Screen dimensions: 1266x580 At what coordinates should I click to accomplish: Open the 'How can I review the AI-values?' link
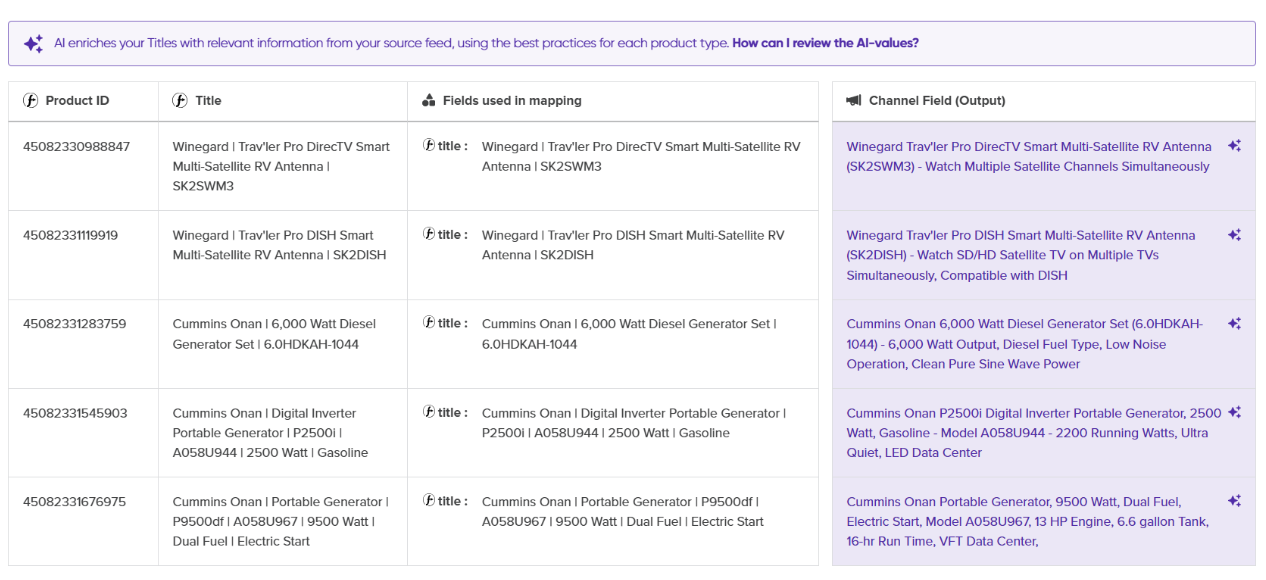[x=825, y=43]
